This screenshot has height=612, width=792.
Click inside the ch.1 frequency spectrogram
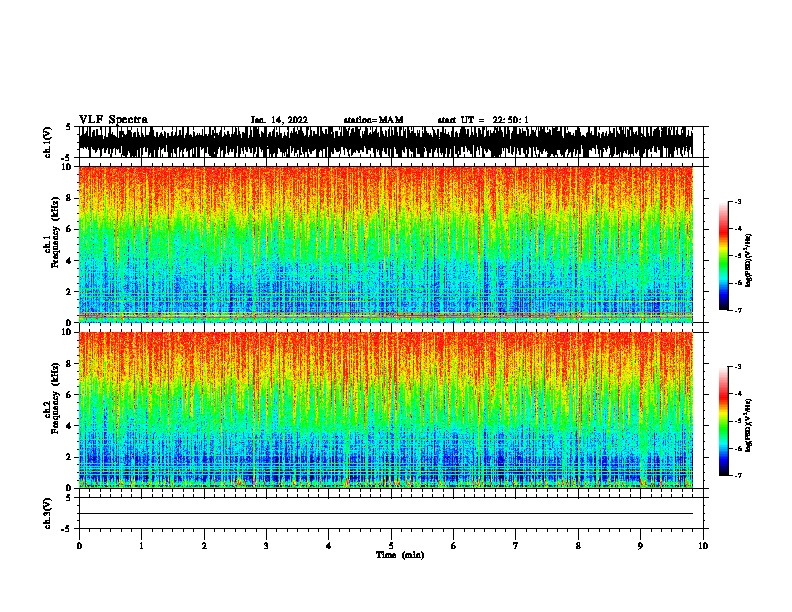[x=386, y=244]
